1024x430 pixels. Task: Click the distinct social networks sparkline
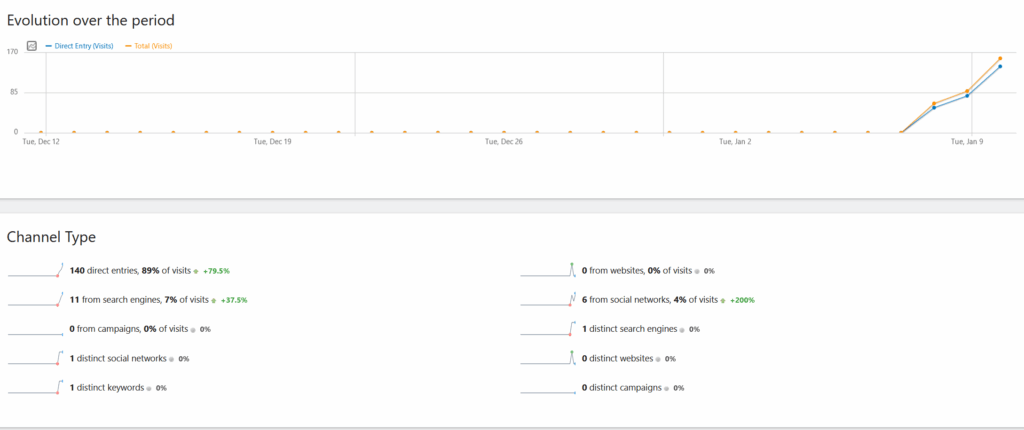pos(35,358)
